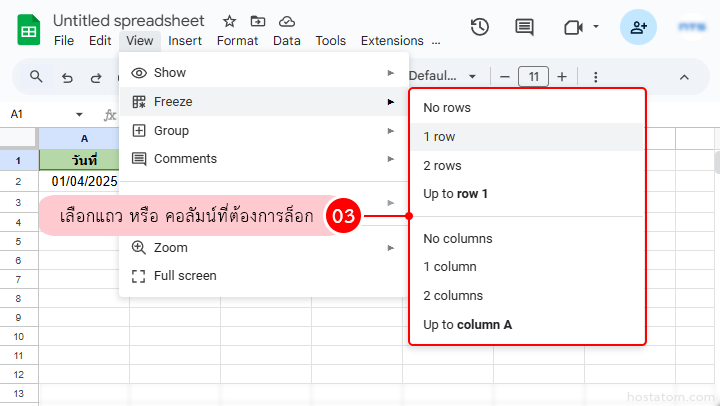Select column A header

(x=79, y=138)
